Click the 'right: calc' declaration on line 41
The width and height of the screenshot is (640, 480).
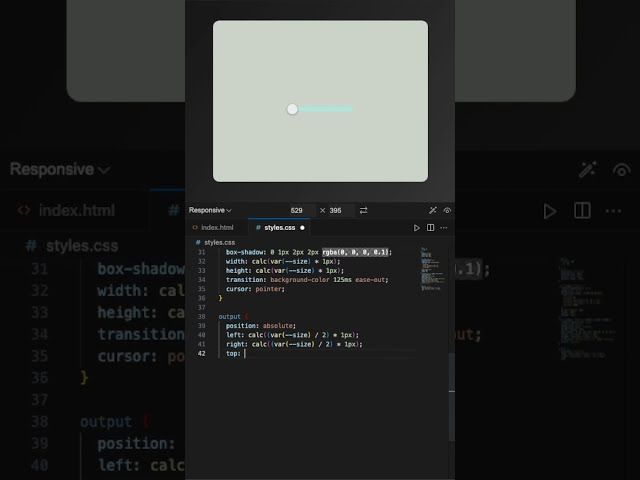tap(294, 344)
